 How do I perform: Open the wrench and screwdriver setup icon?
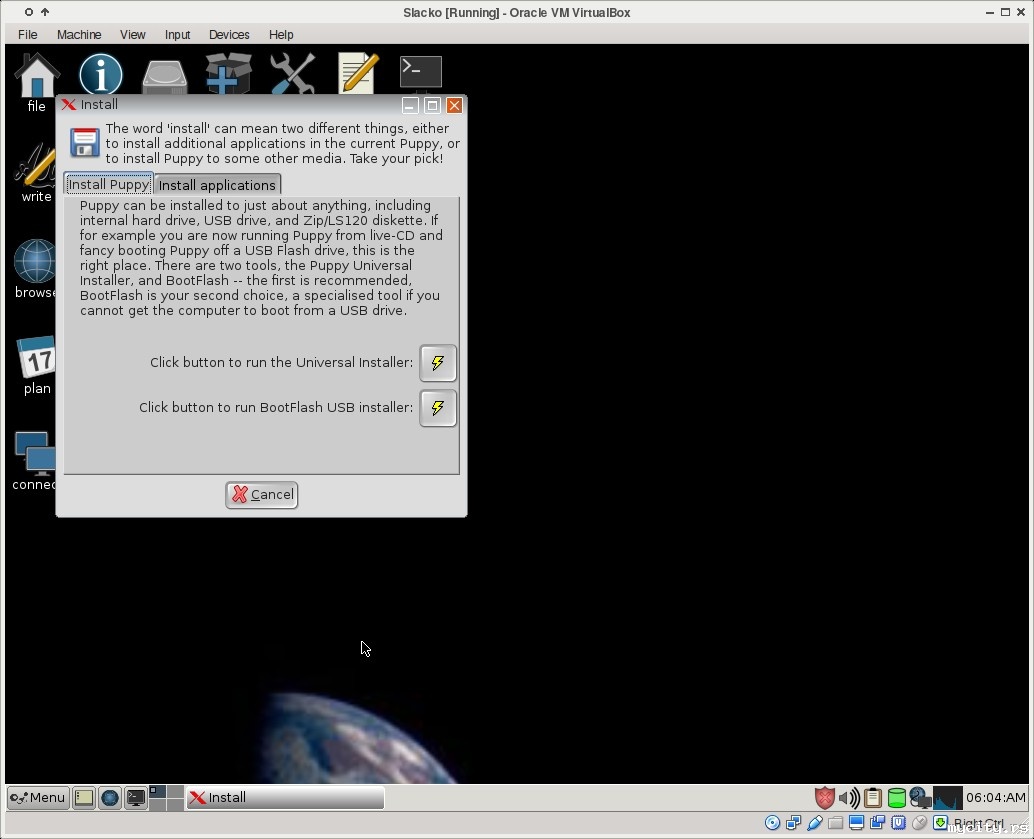292,74
